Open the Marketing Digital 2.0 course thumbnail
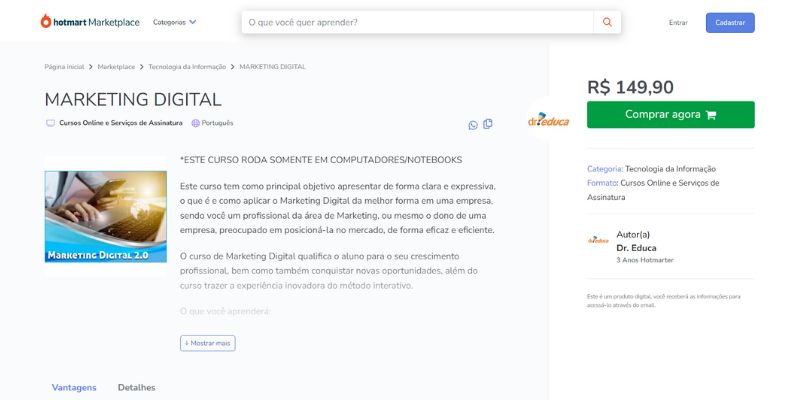800x400 pixels. 106,217
